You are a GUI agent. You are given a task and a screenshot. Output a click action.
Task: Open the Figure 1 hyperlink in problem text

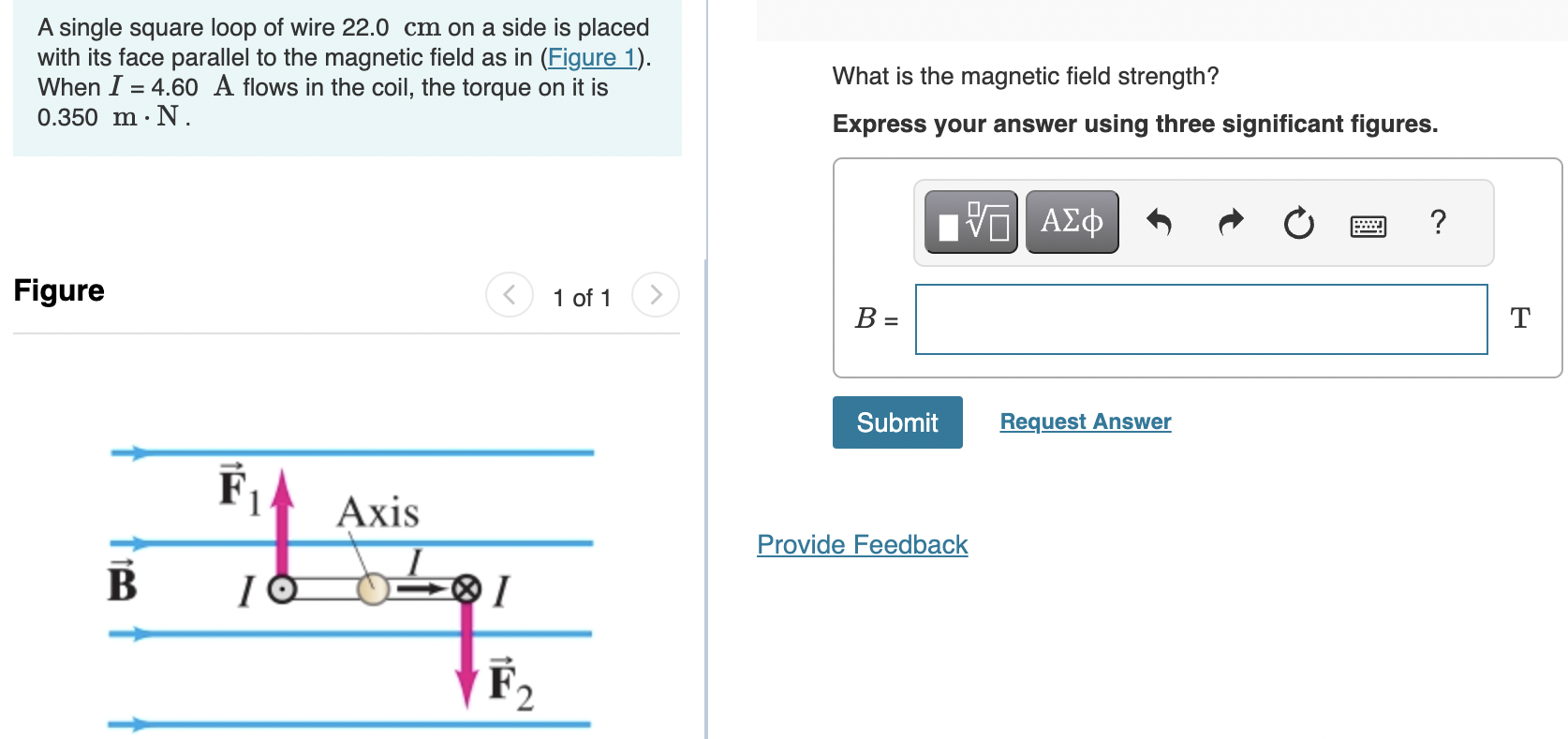[x=592, y=57]
